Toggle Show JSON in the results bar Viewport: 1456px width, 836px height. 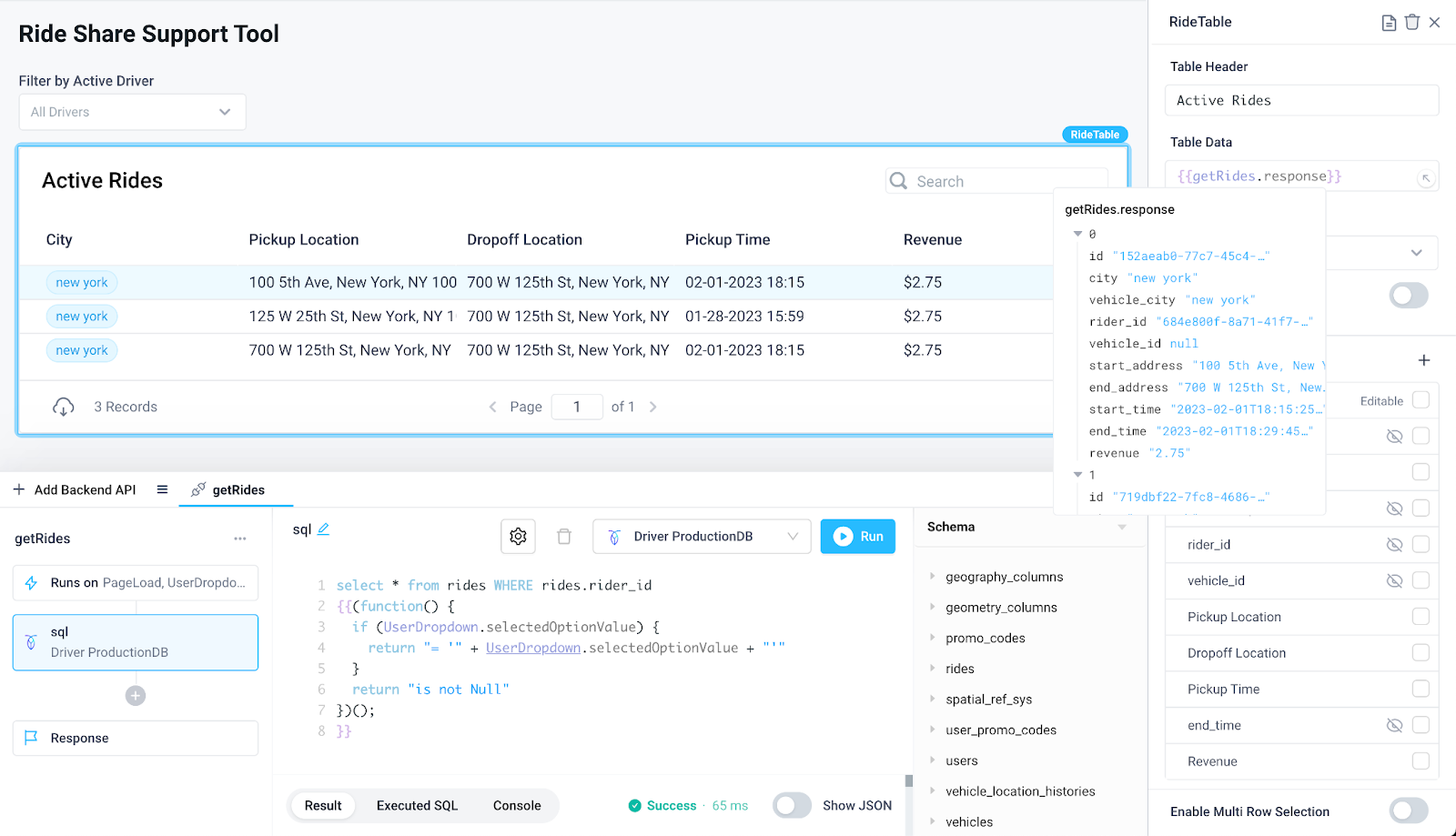pos(791,805)
